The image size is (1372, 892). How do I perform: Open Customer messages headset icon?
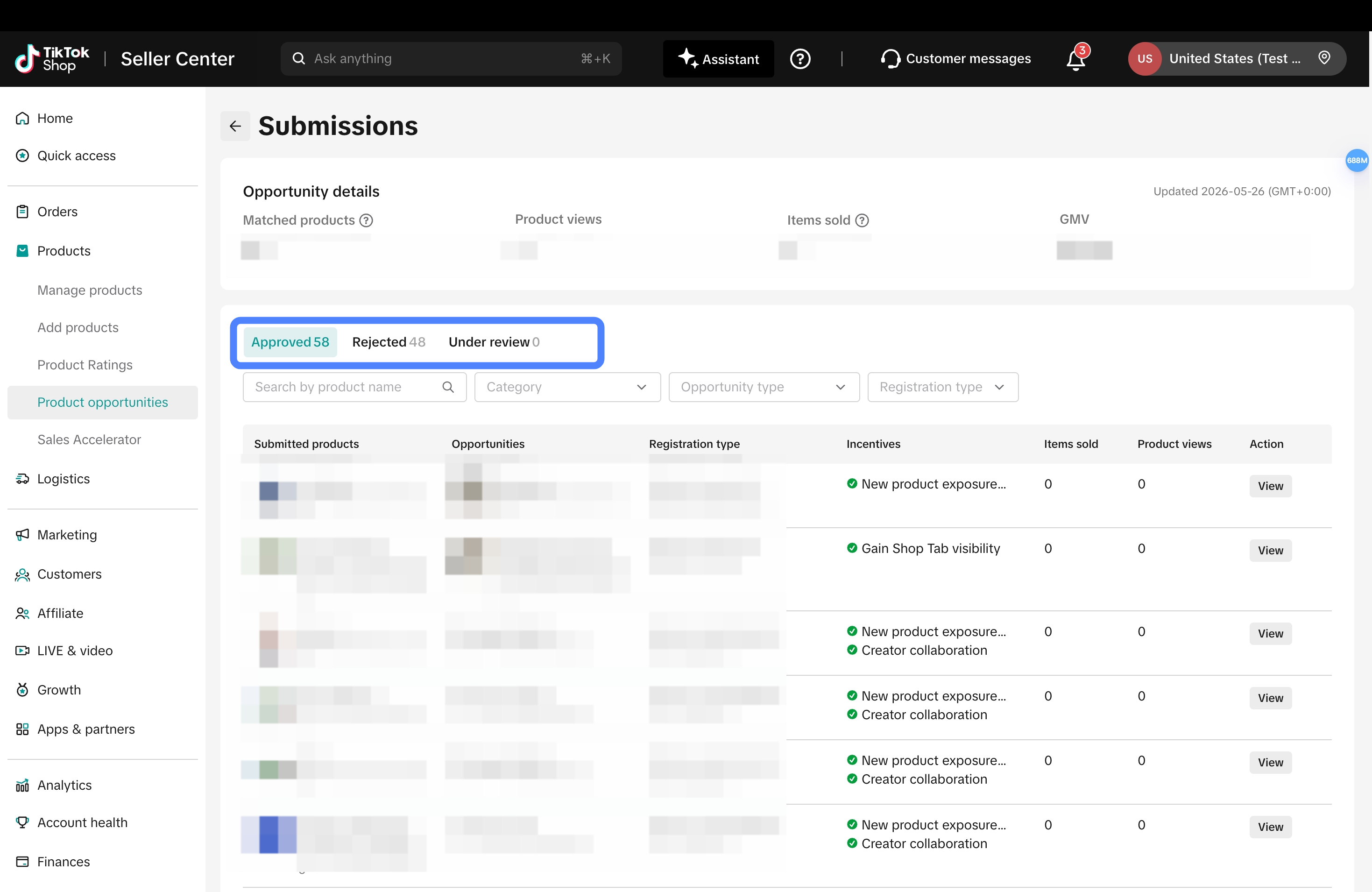890,59
